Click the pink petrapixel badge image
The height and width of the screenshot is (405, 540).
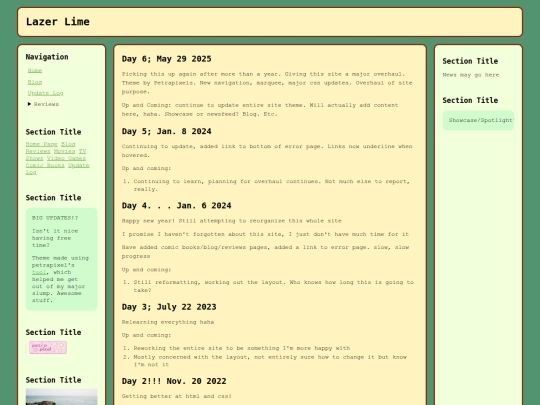pyautogui.click(x=48, y=347)
